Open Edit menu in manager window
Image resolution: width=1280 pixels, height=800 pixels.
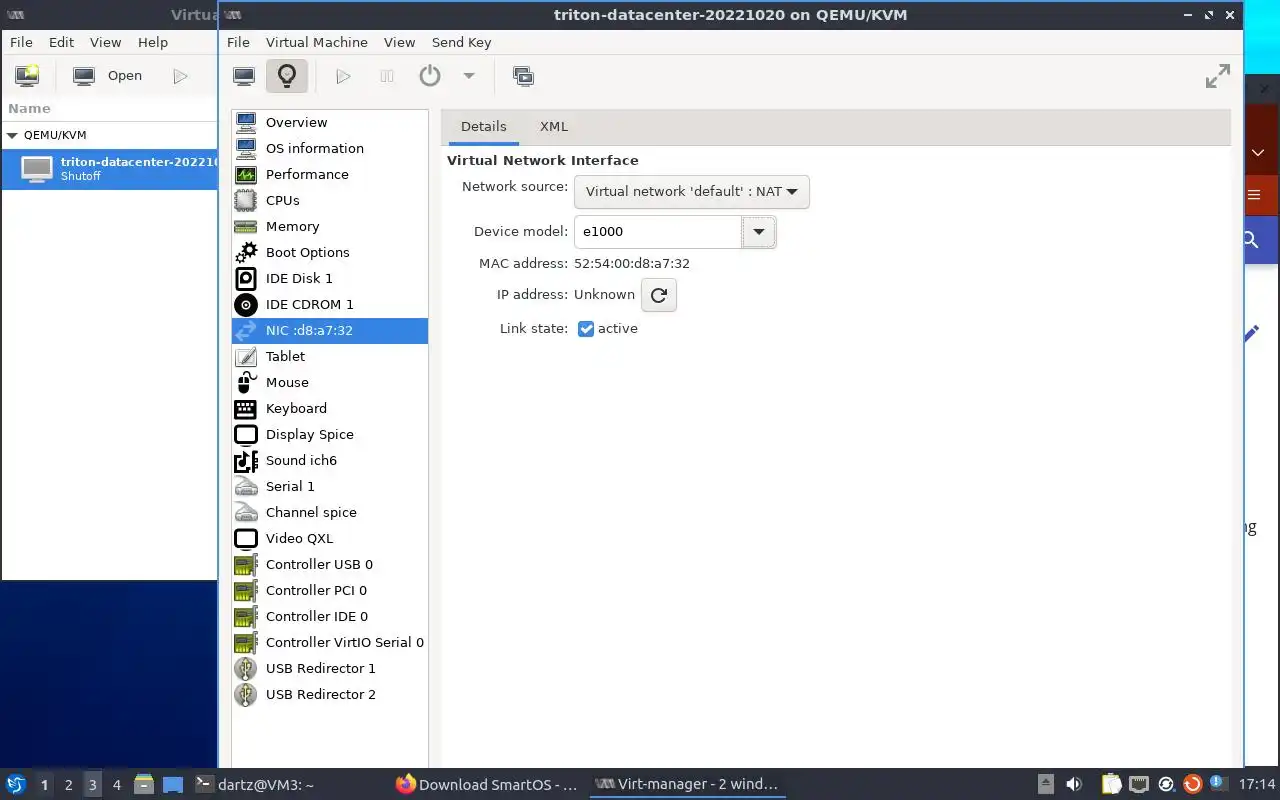(61, 42)
